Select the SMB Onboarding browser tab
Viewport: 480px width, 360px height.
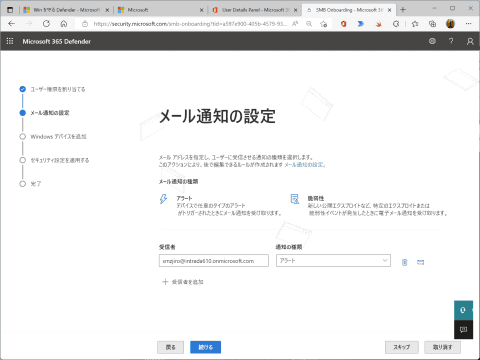point(348,10)
